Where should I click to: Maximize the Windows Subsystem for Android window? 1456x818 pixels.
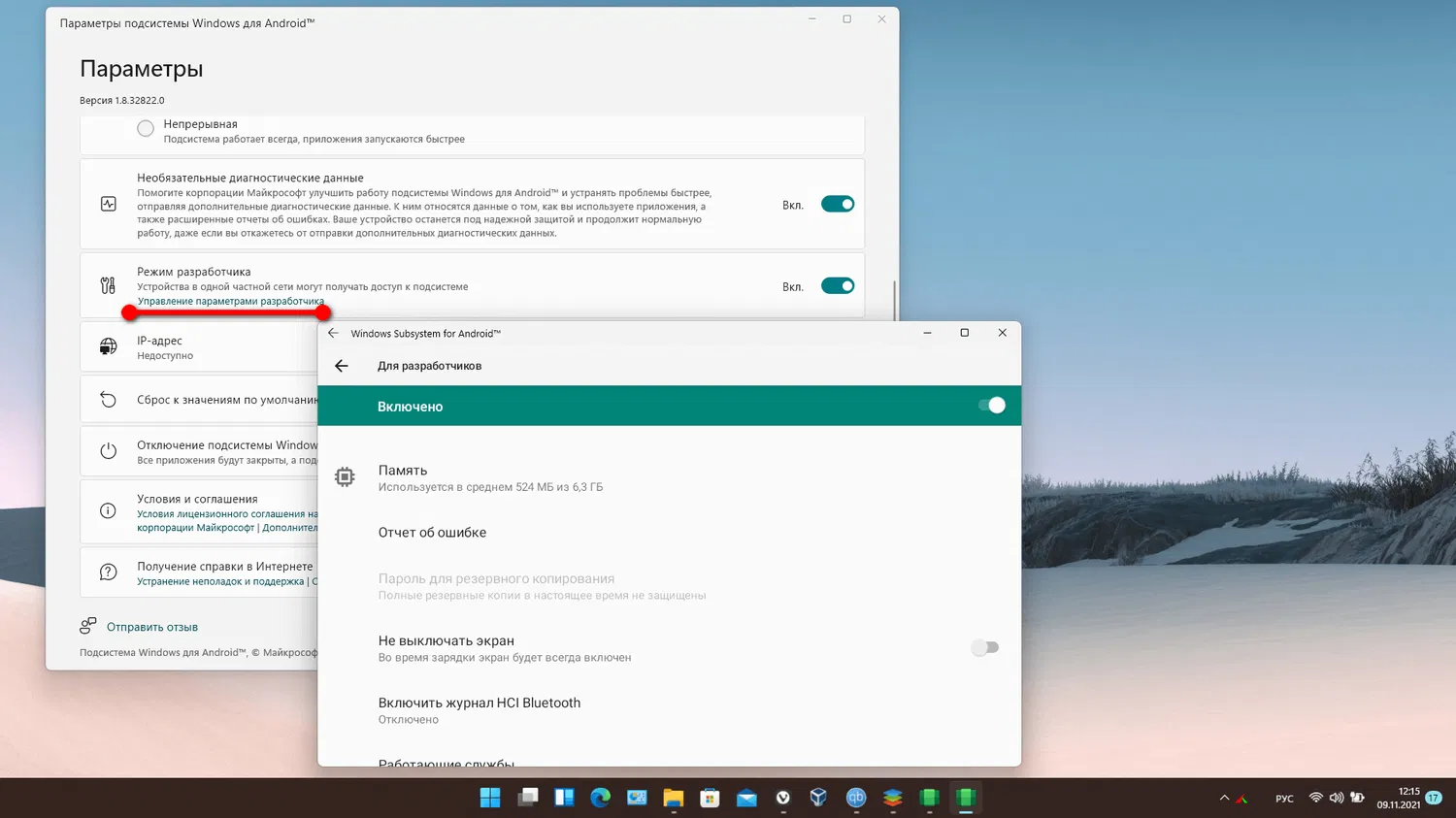[964, 333]
